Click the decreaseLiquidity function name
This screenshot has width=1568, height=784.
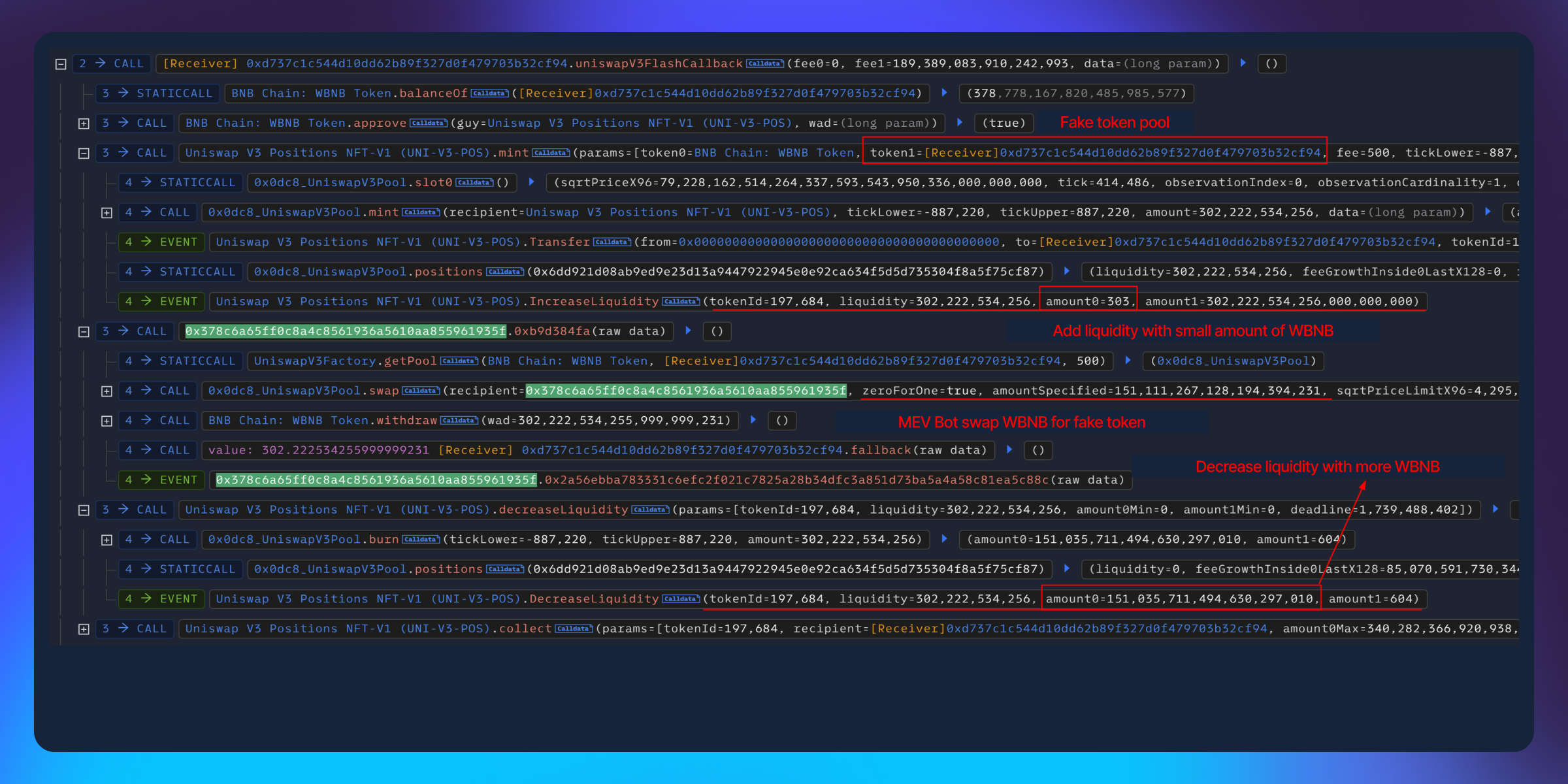tap(563, 510)
